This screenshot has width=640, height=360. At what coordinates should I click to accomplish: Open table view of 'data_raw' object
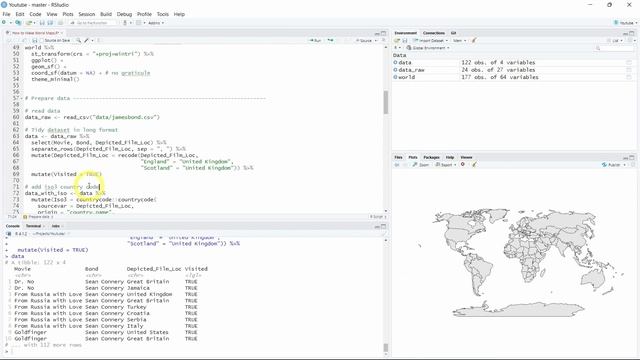click(x=629, y=70)
